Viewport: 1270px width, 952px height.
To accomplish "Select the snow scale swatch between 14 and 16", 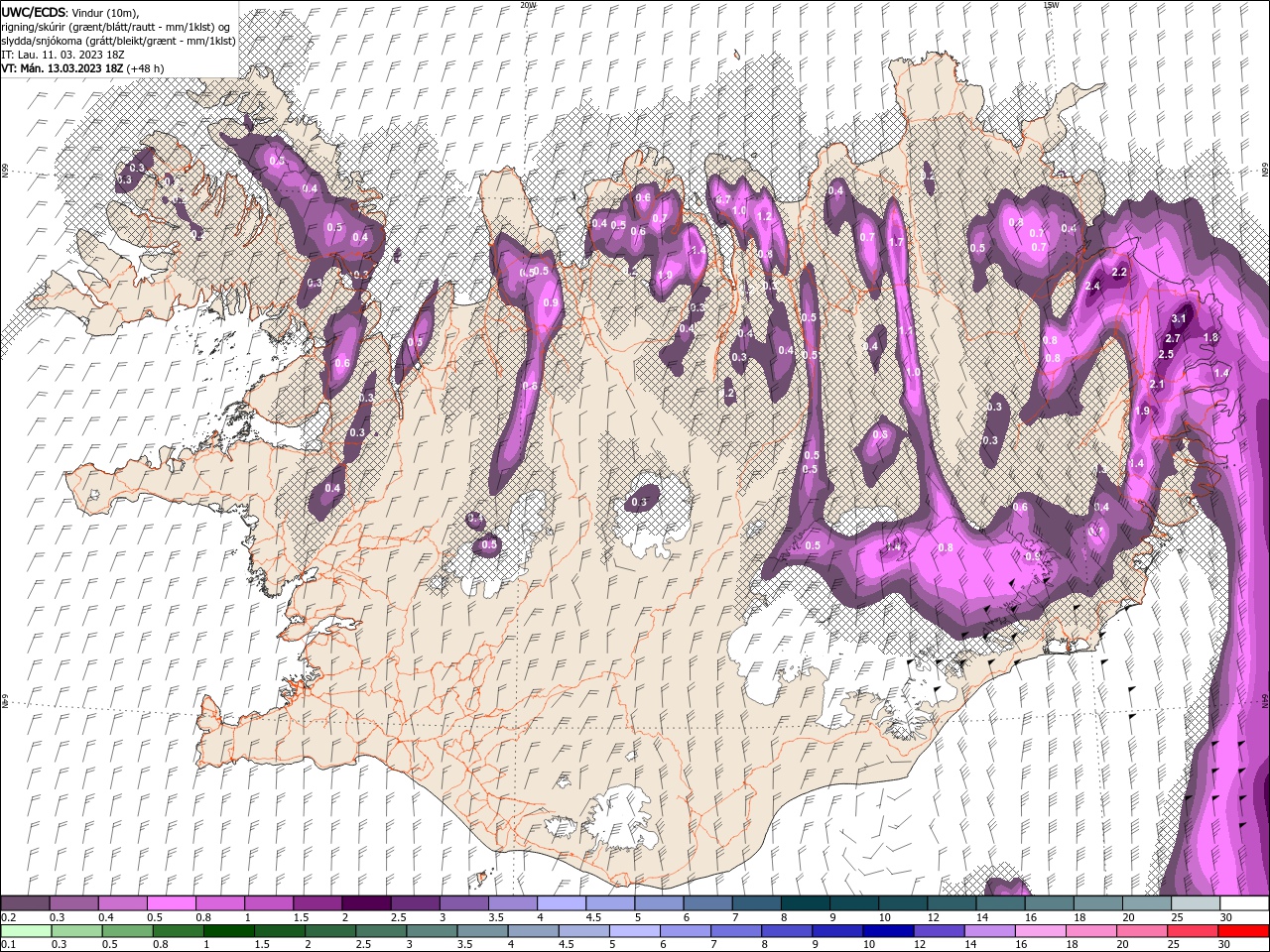I will [x=1000, y=903].
